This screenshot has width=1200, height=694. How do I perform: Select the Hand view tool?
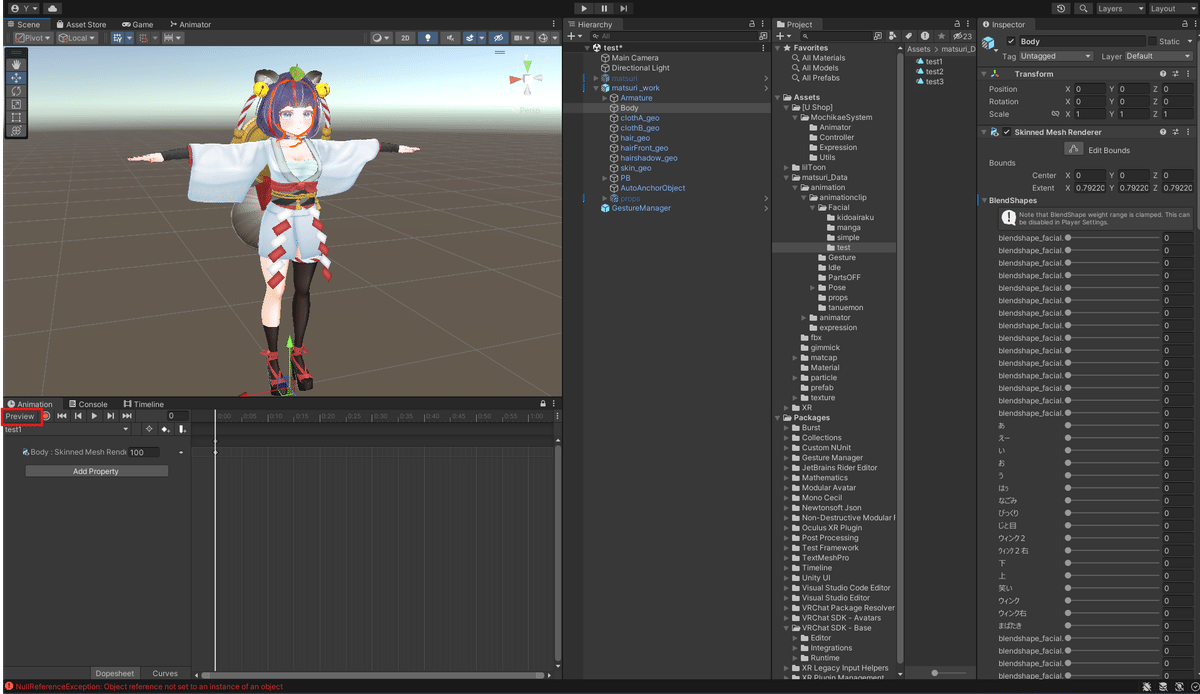(x=17, y=65)
